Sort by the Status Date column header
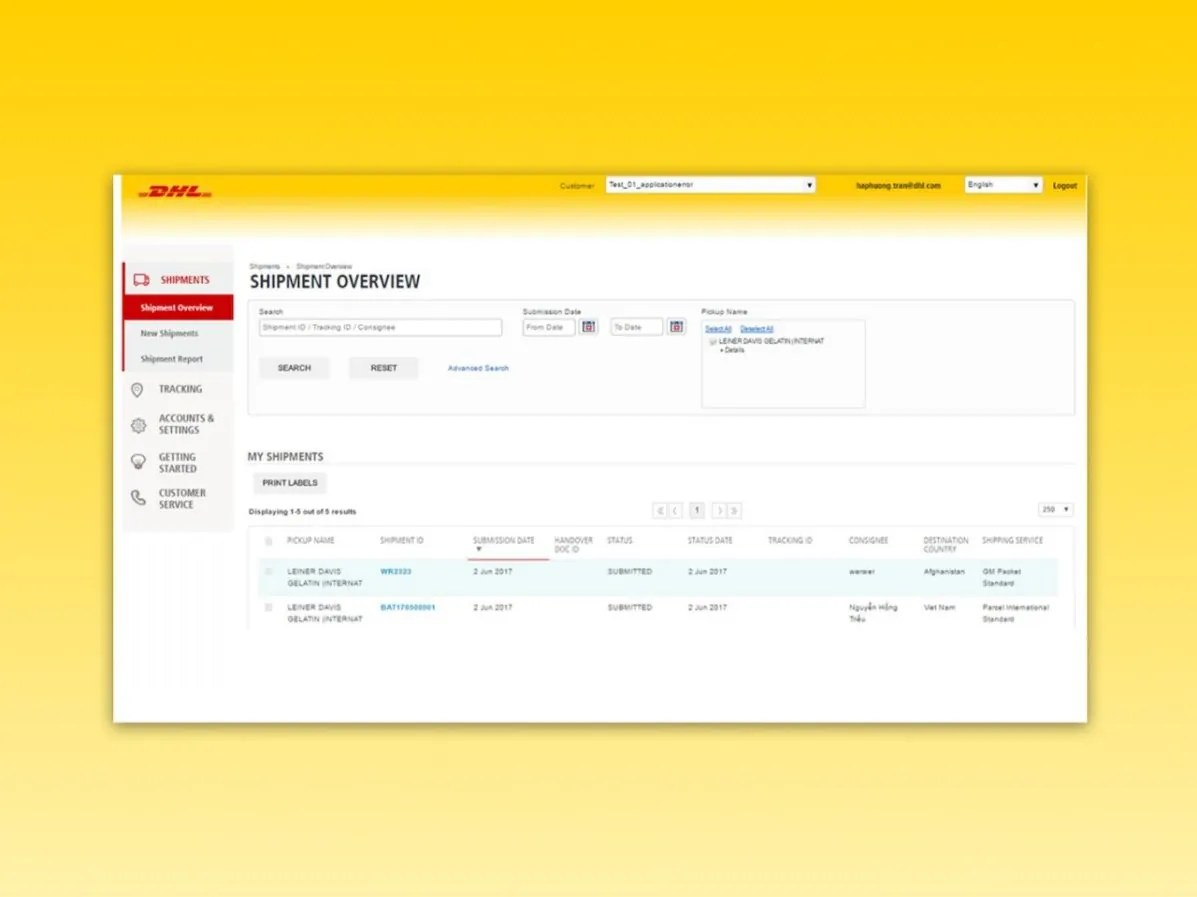 click(x=710, y=540)
